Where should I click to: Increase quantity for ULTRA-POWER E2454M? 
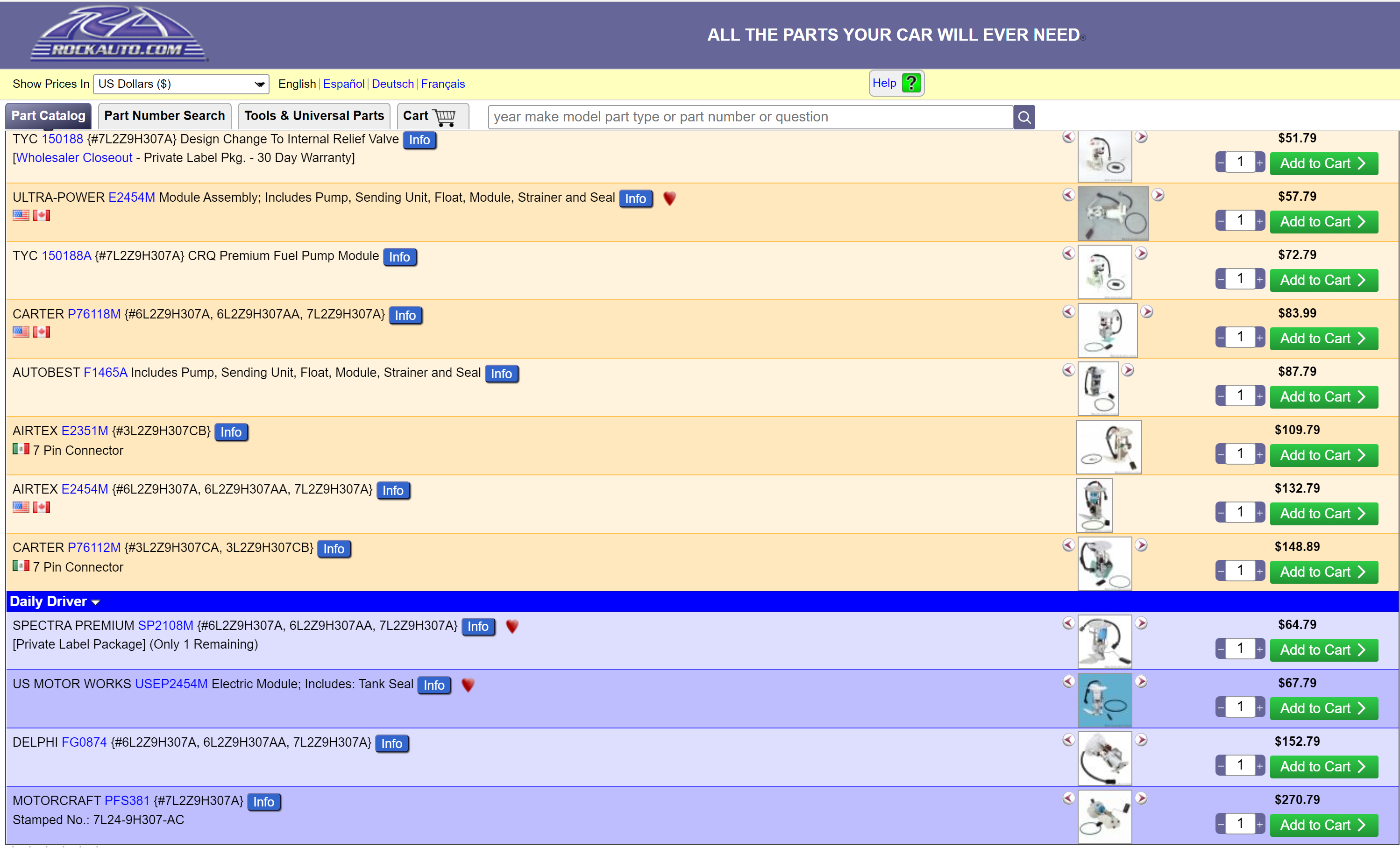(1260, 220)
